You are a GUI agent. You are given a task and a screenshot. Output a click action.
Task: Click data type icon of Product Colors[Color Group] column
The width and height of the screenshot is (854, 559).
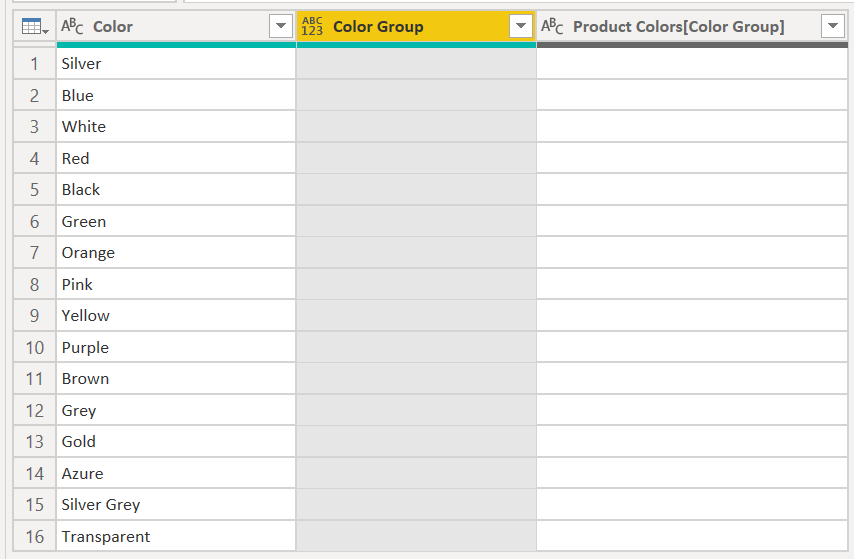coord(552,27)
